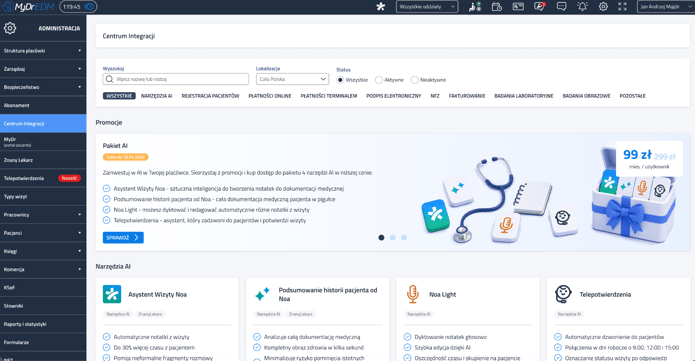The width and height of the screenshot is (695, 361).
Task: Click the ZnanyLekarz tag on Asystent Wizyty Noa
Action: tap(150, 314)
